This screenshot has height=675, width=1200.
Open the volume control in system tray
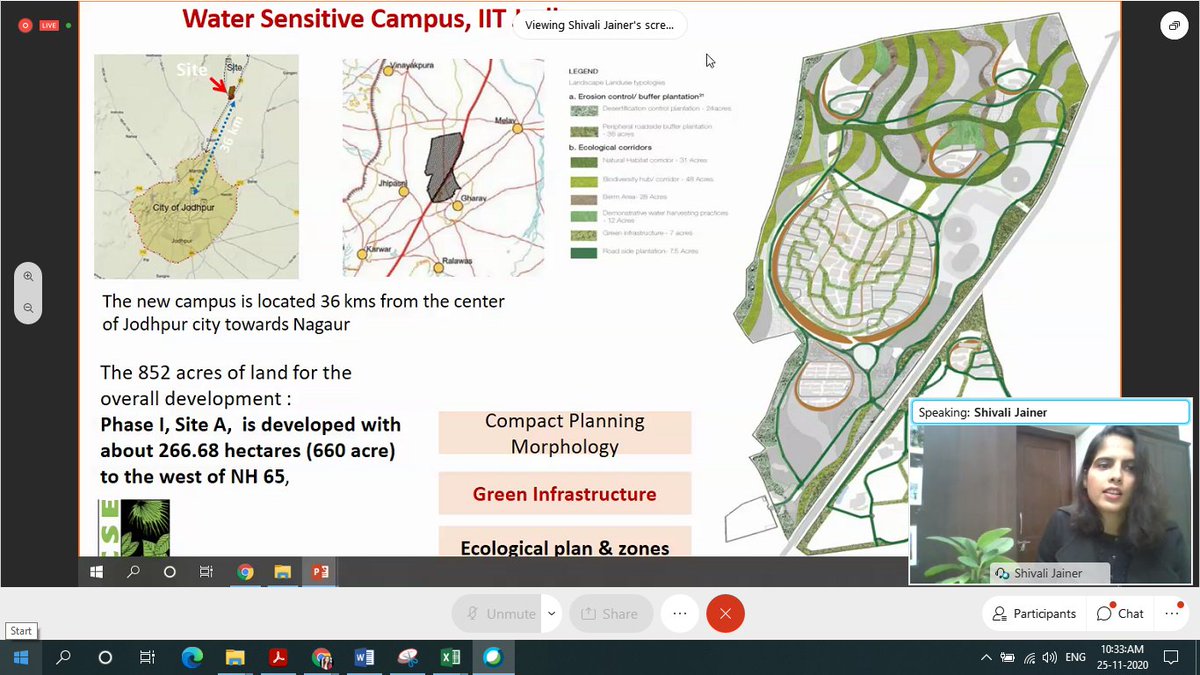[1049, 657]
